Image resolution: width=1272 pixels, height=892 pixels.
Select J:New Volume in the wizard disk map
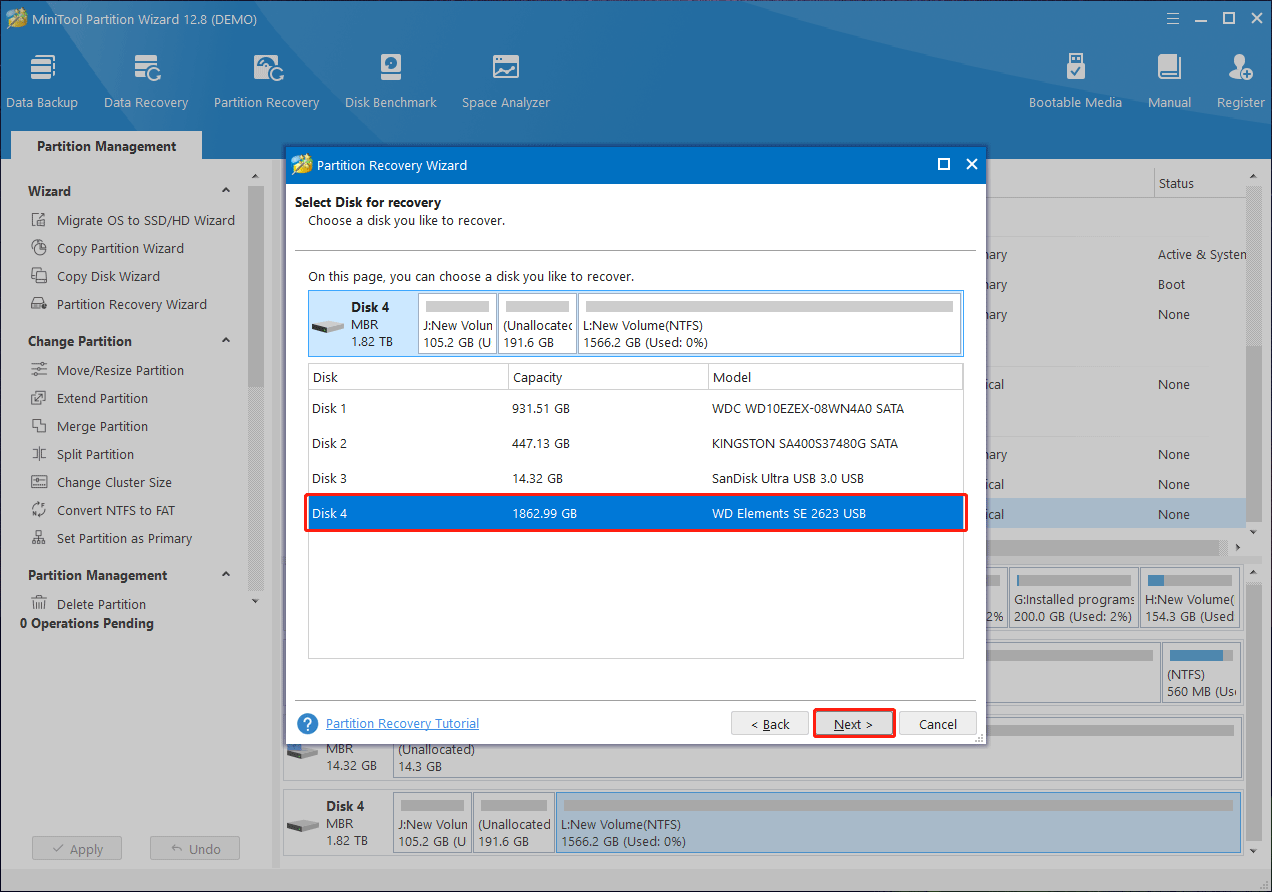coord(457,324)
